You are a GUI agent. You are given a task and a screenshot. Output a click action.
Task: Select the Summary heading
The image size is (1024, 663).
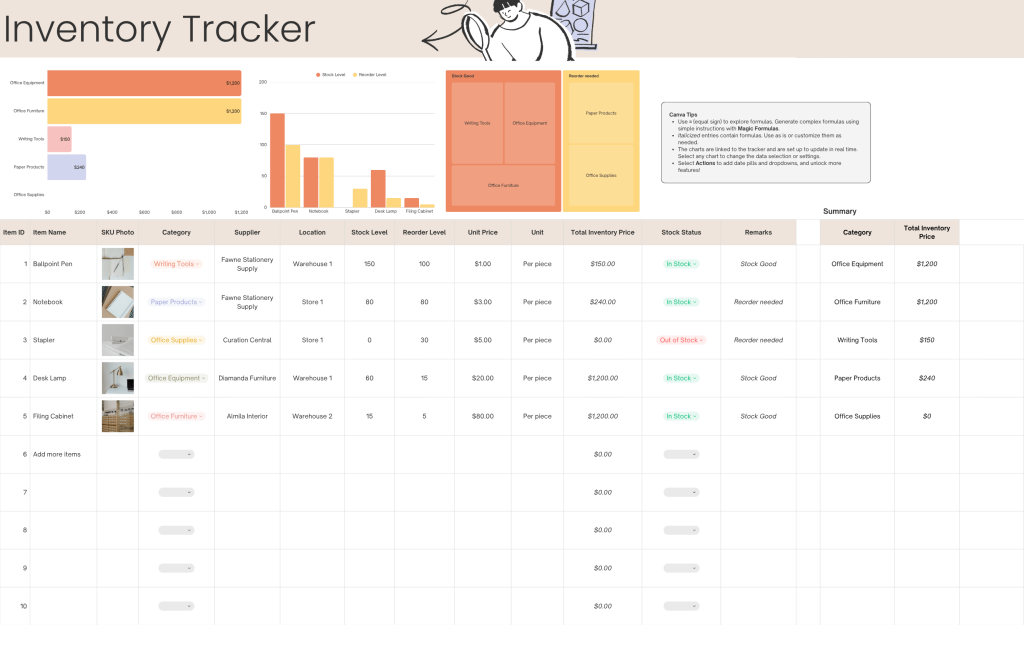tap(840, 211)
